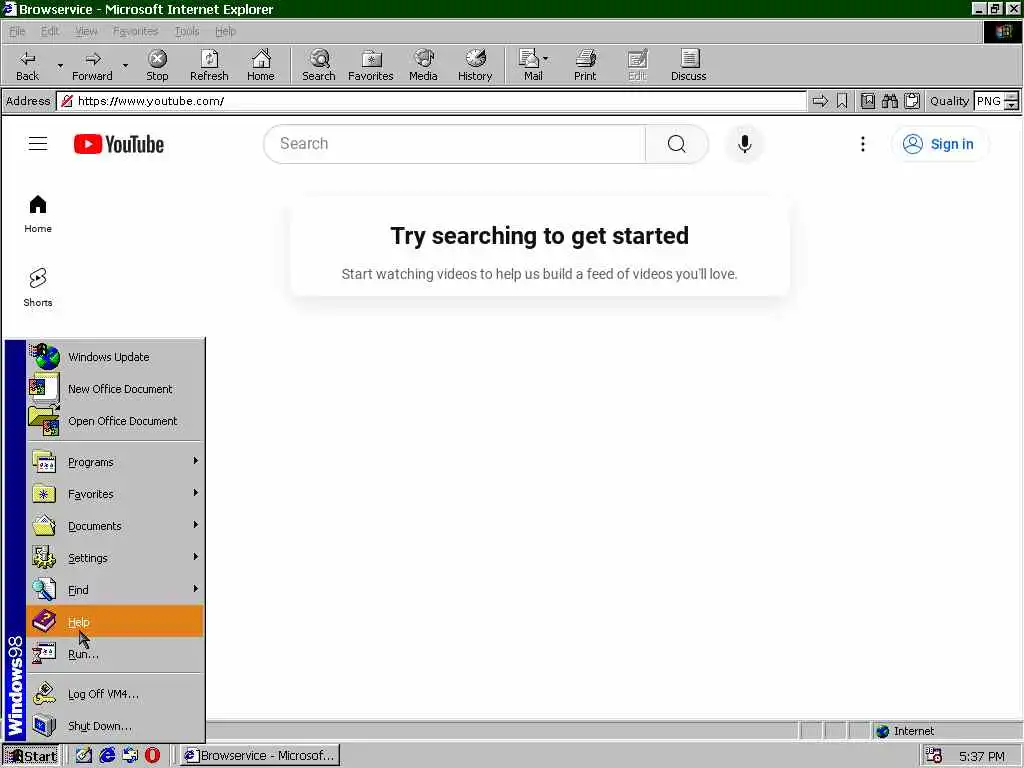1024x768 pixels.
Task: Select Browservice taskbar button
Action: (260, 756)
